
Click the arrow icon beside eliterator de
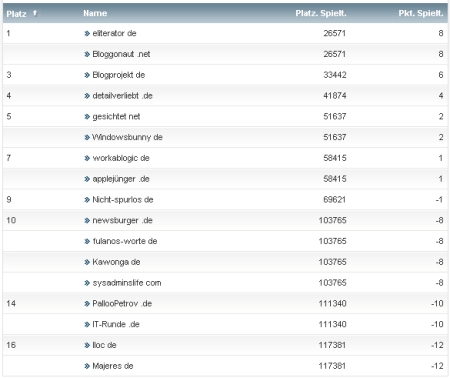coord(87,33)
